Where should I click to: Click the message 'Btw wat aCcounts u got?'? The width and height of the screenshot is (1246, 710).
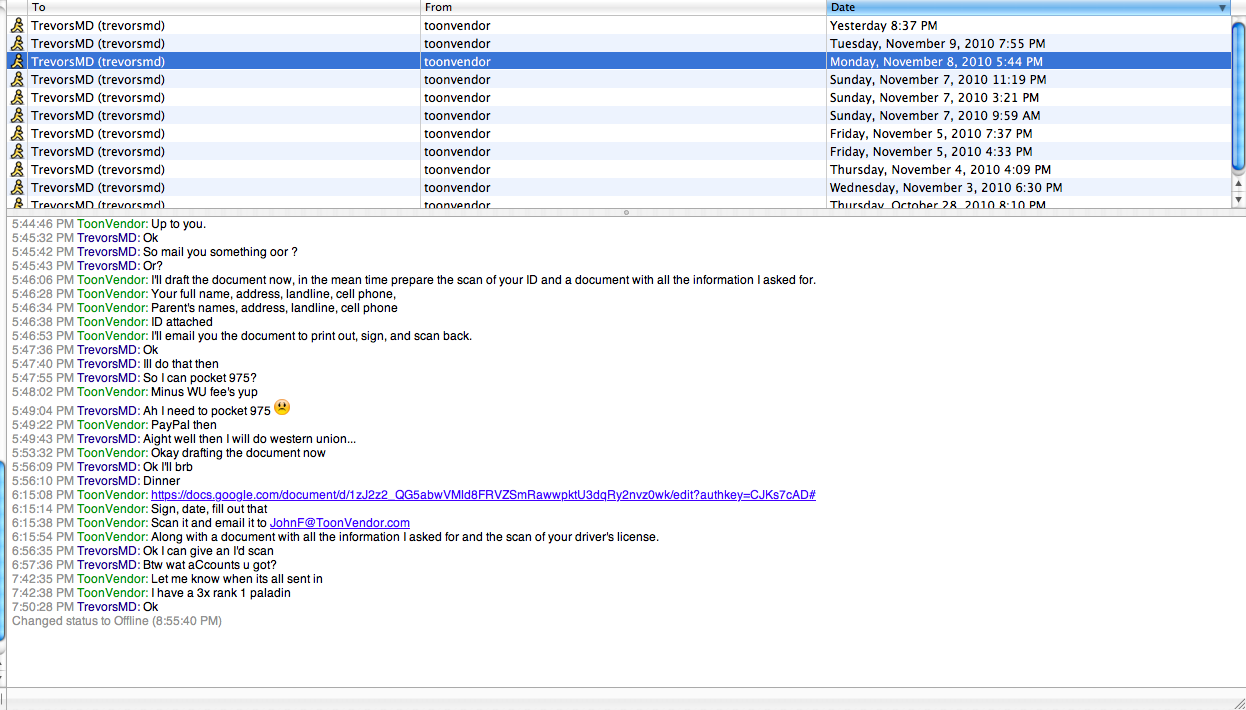pos(210,565)
